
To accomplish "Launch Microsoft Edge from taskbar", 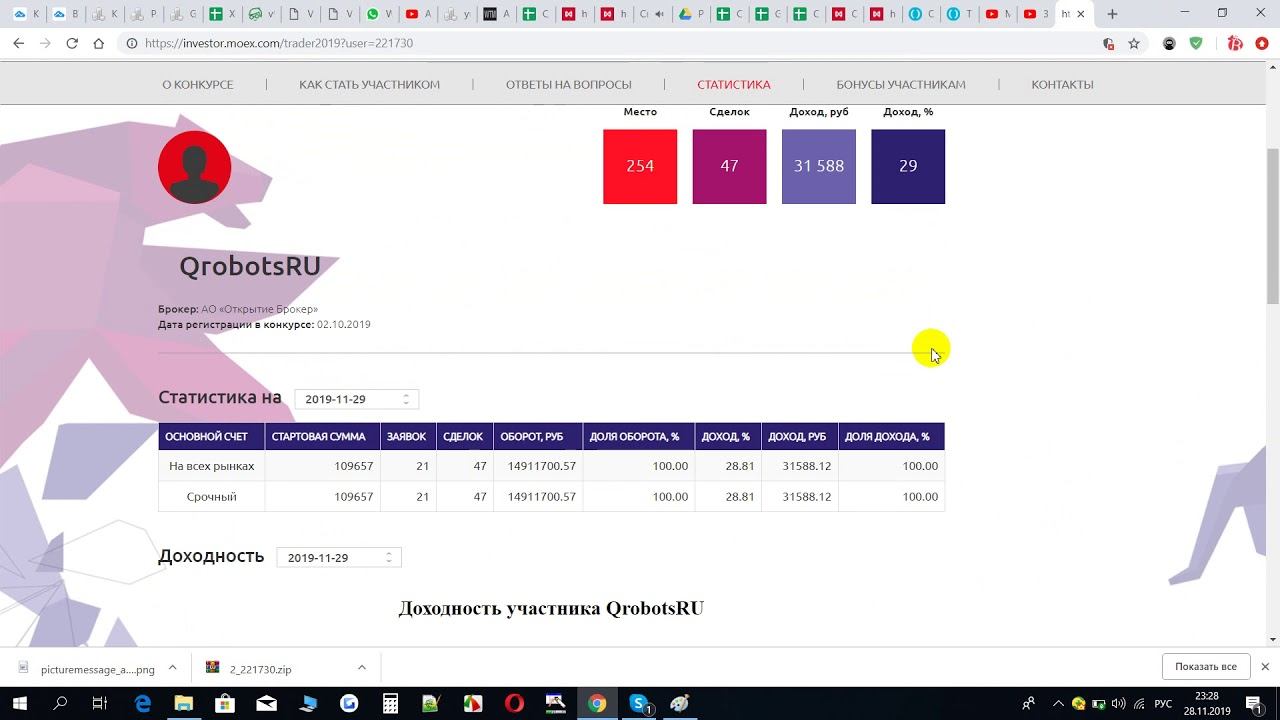I will tap(141, 704).
